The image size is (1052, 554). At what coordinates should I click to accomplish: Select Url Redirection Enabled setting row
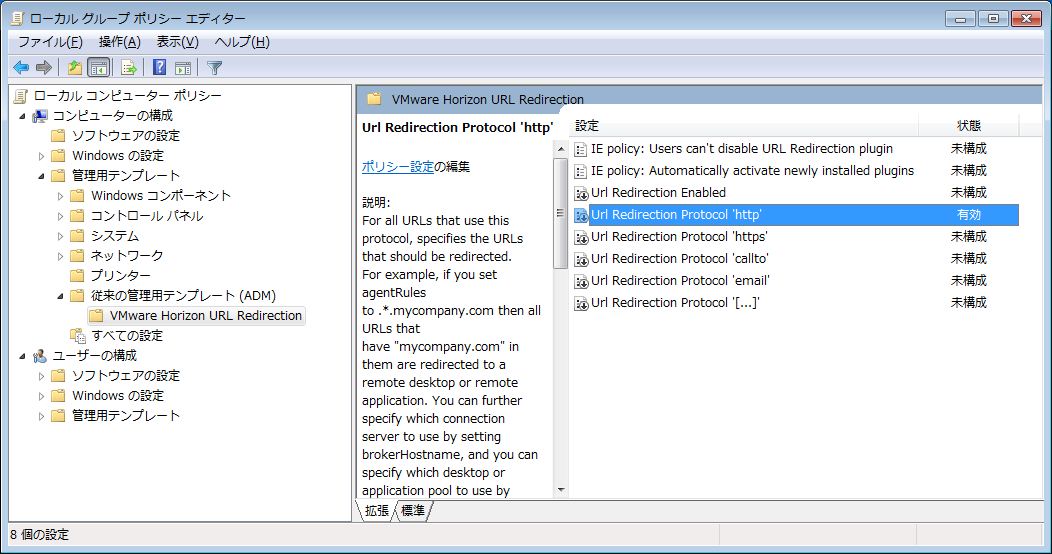[796, 192]
